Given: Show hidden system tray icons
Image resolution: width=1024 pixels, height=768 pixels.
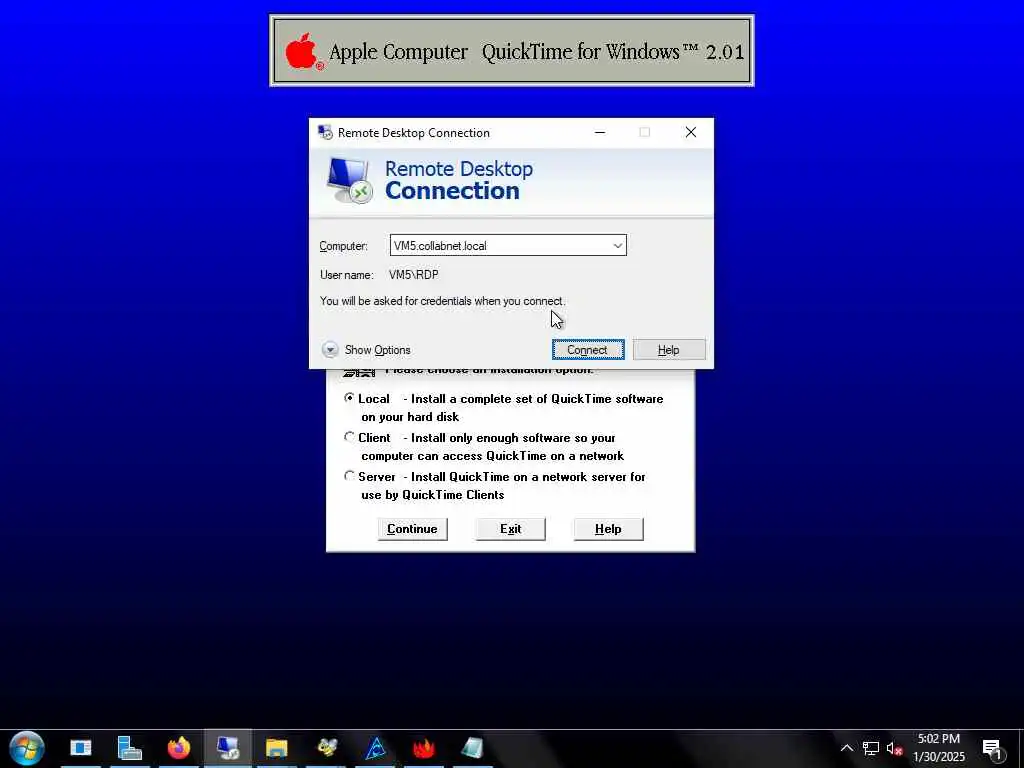Looking at the screenshot, I should click(x=846, y=748).
